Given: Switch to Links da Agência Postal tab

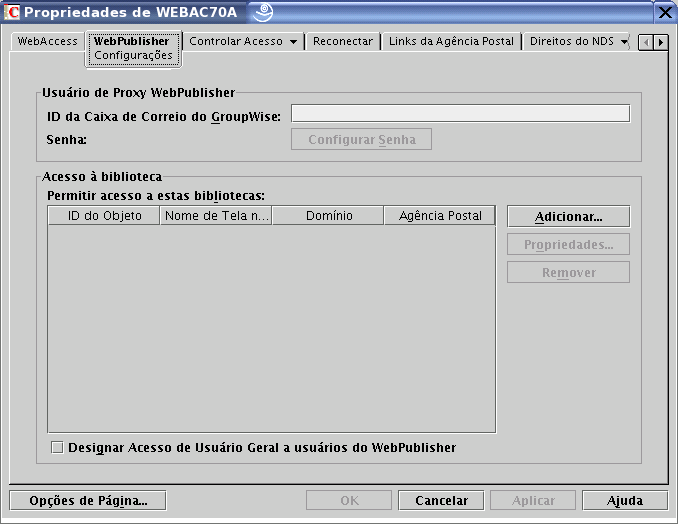Looking at the screenshot, I should point(451,41).
